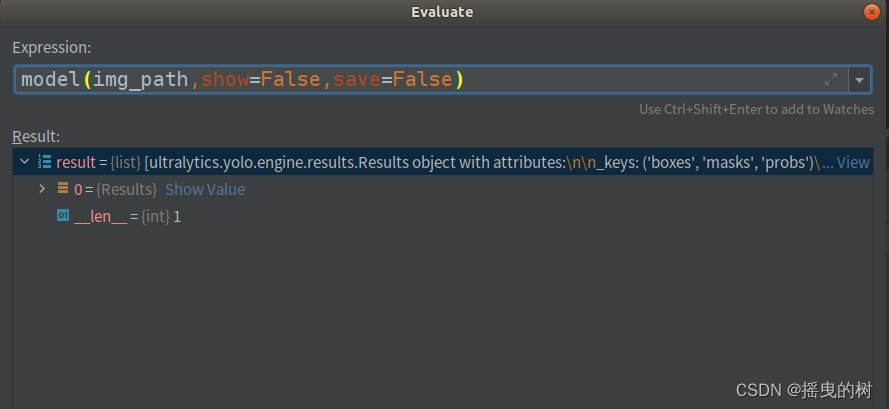Image resolution: width=889 pixels, height=409 pixels.
Task: Click the Result: label
Action: point(36,136)
